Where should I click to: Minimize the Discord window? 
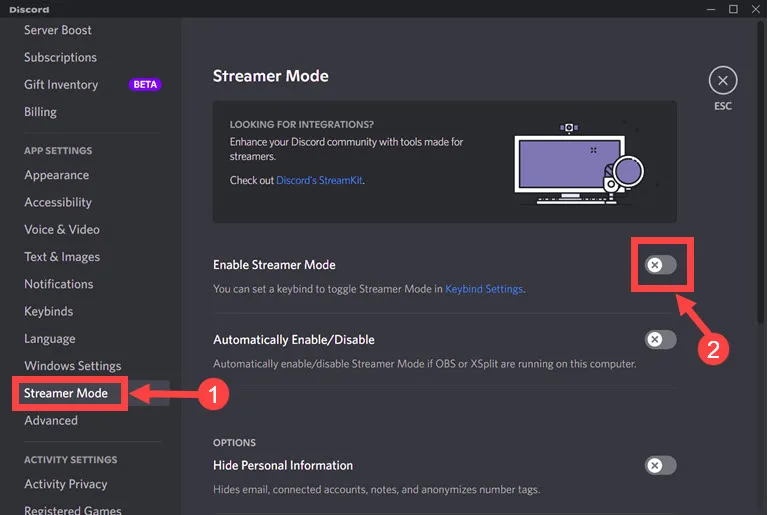[x=711, y=9]
